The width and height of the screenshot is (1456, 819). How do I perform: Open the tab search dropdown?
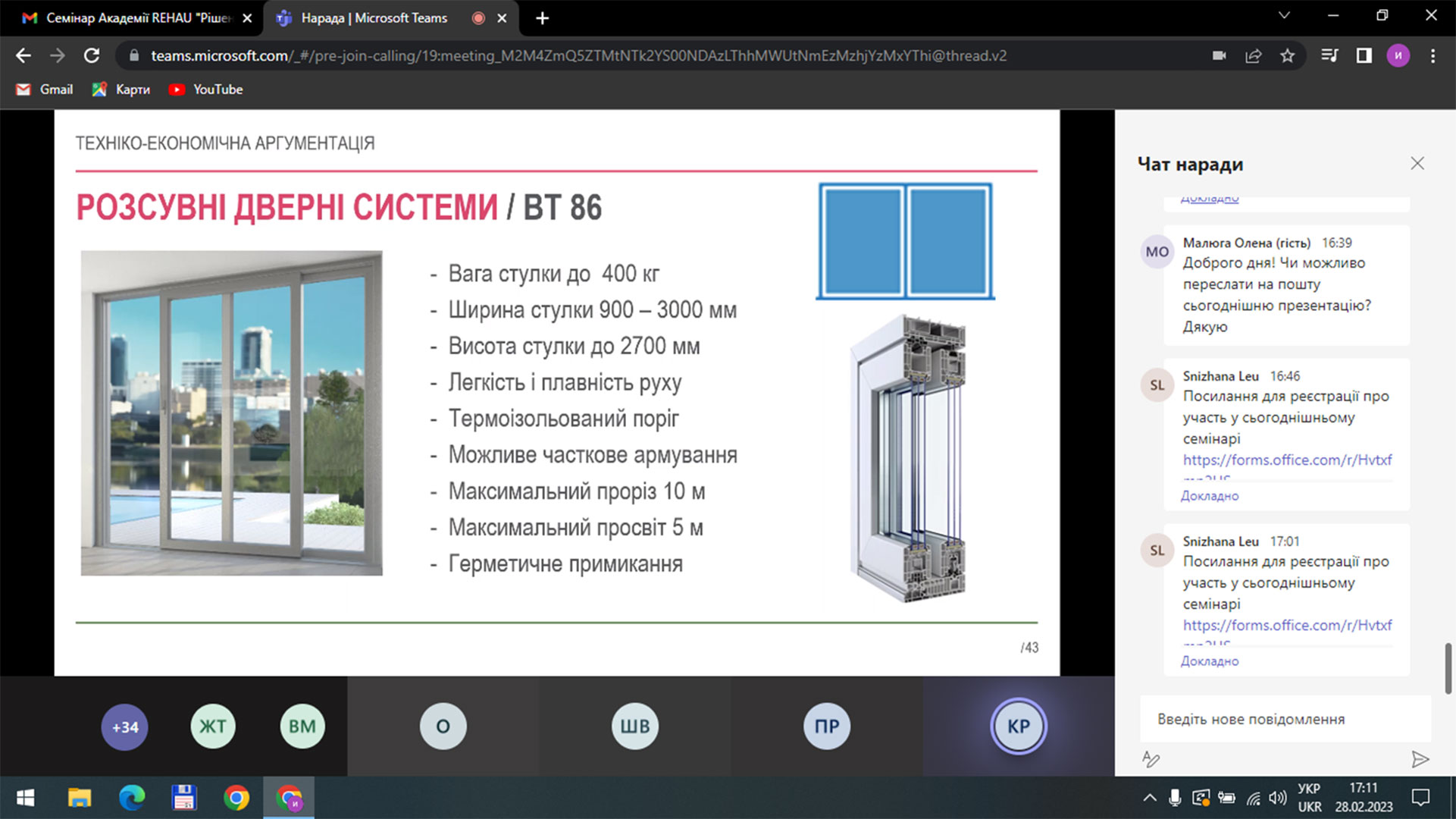point(1284,16)
